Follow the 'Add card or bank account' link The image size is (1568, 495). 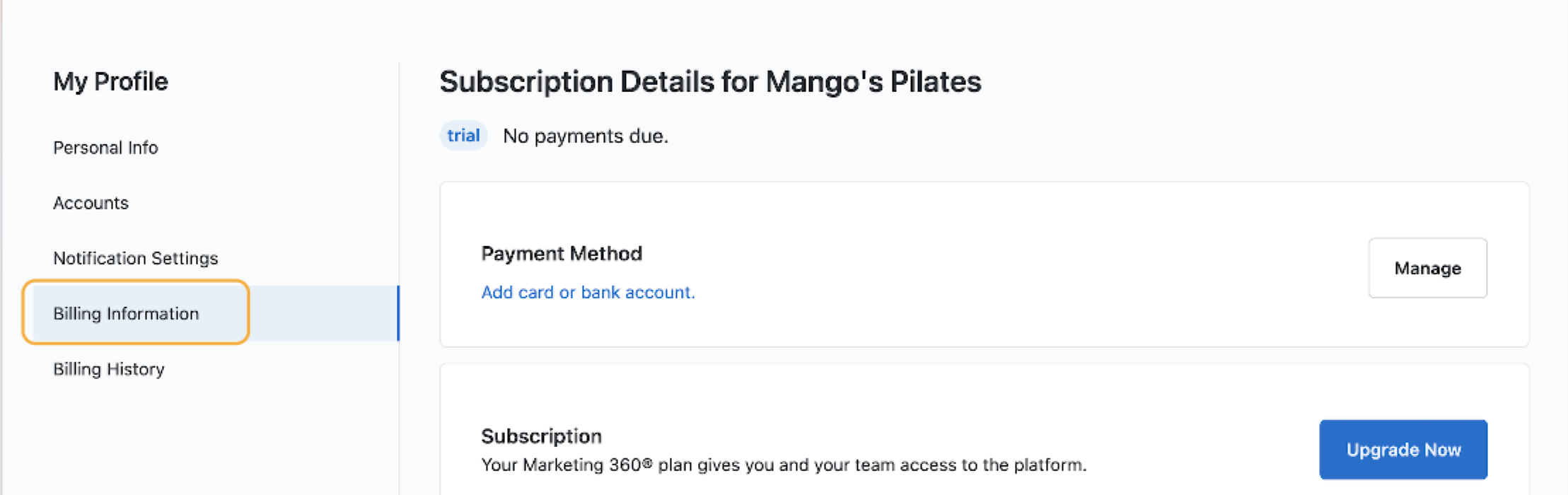pyautogui.click(x=588, y=292)
